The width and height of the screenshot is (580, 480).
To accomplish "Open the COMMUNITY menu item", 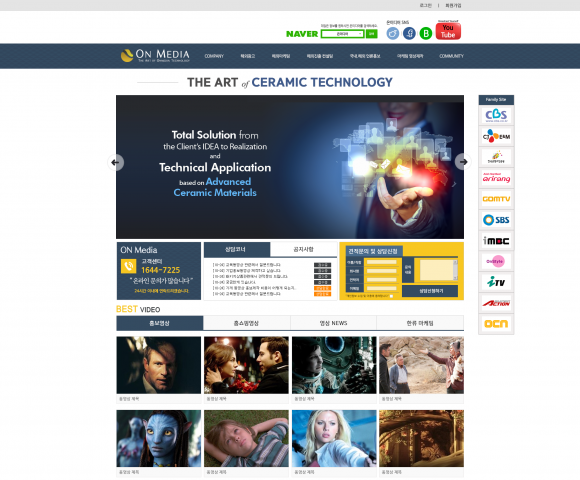I will click(451, 56).
